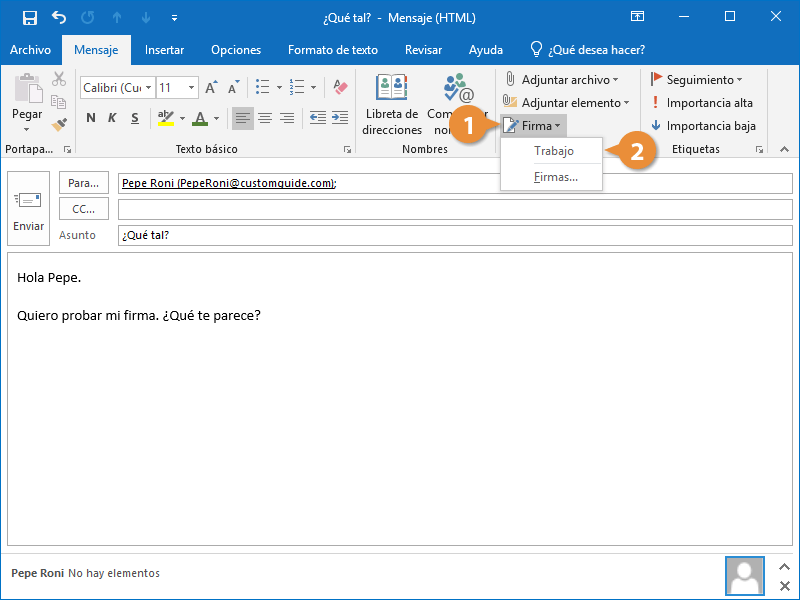
Task: Switch to the Insertar tab
Action: [x=164, y=50]
